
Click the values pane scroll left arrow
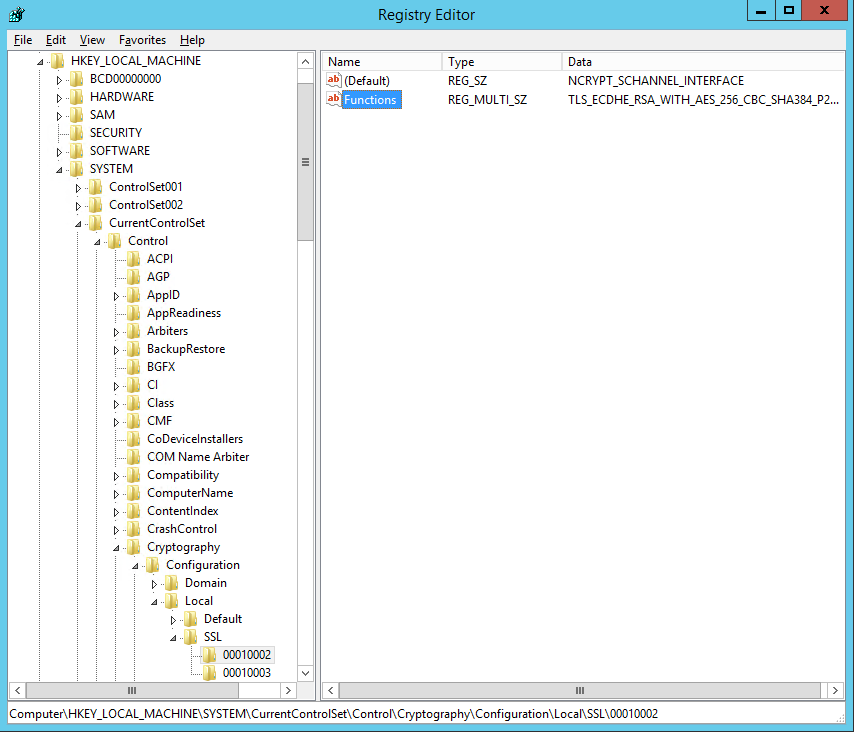pos(331,691)
